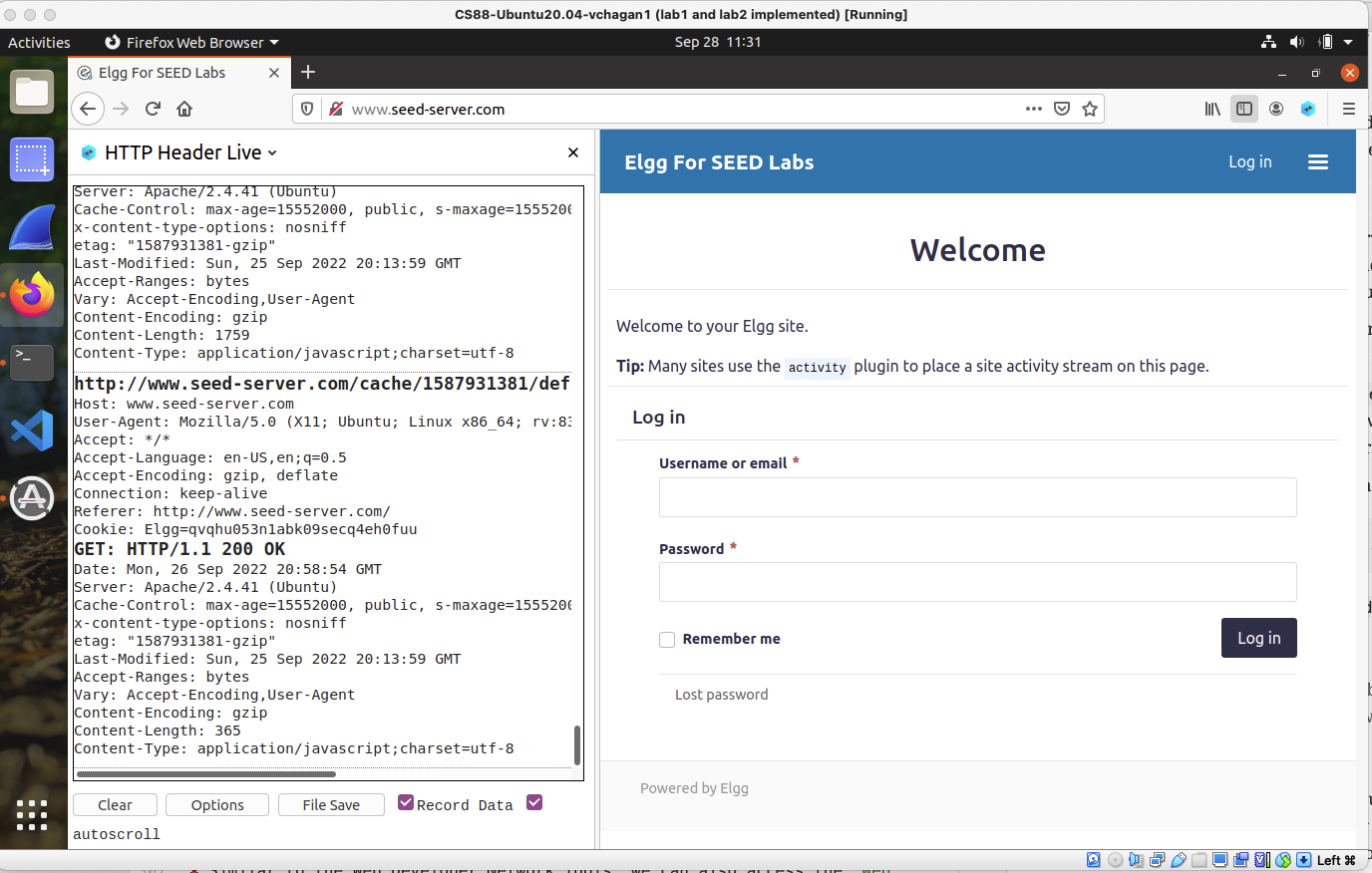The width and height of the screenshot is (1372, 873).
Task: Click the volume icon in the top bar
Action: (1296, 42)
